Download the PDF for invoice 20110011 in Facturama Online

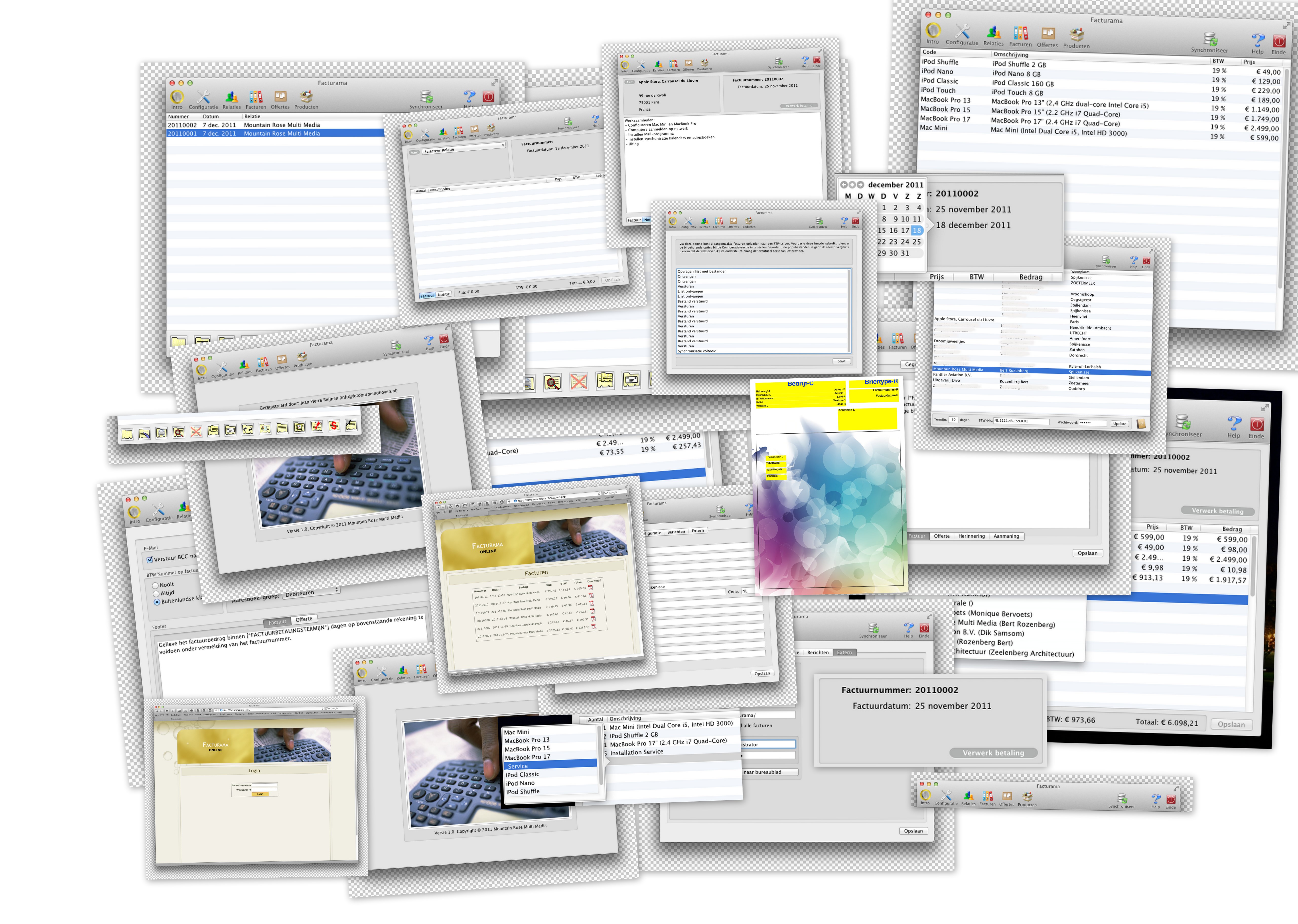590,588
